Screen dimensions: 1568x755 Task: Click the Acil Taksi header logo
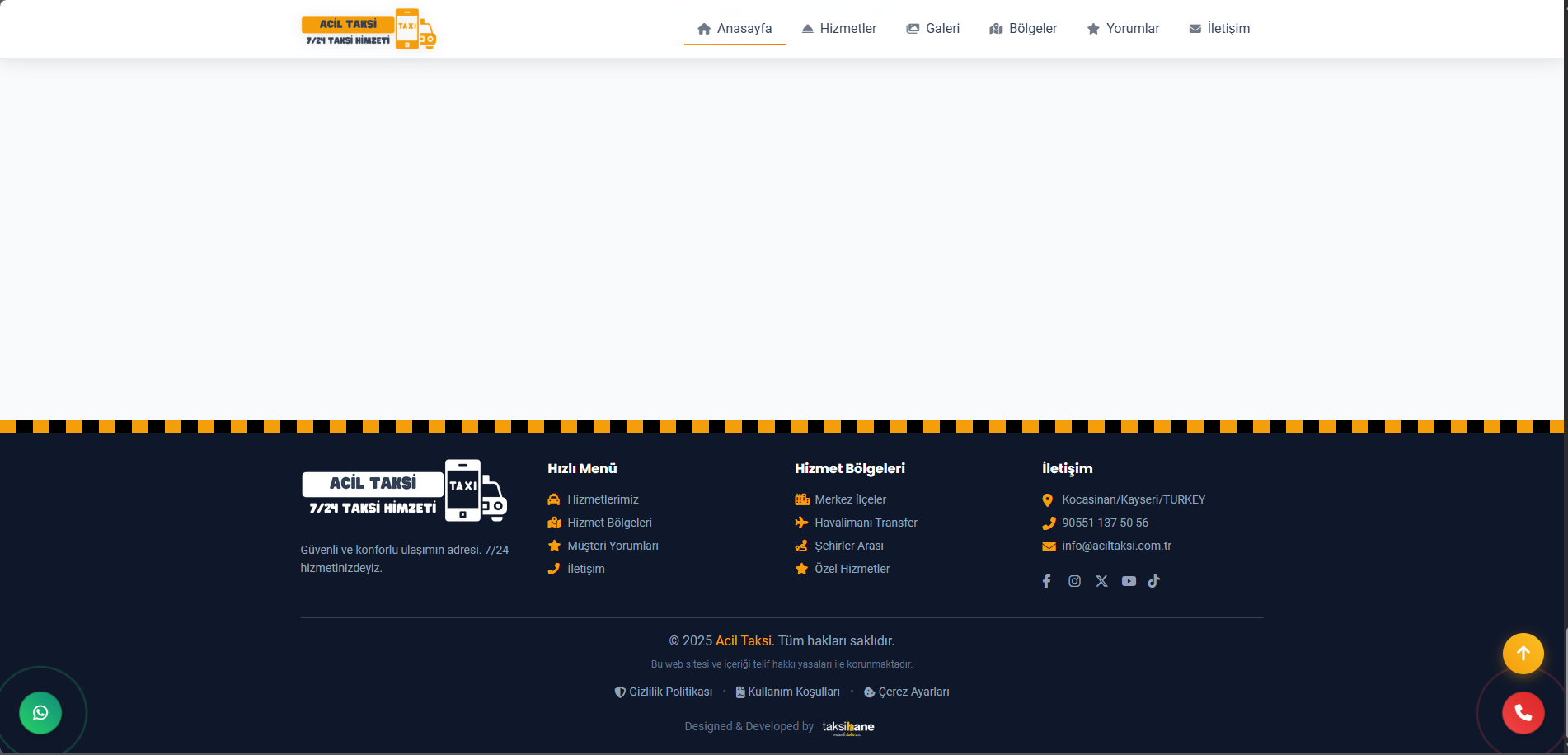(x=369, y=29)
